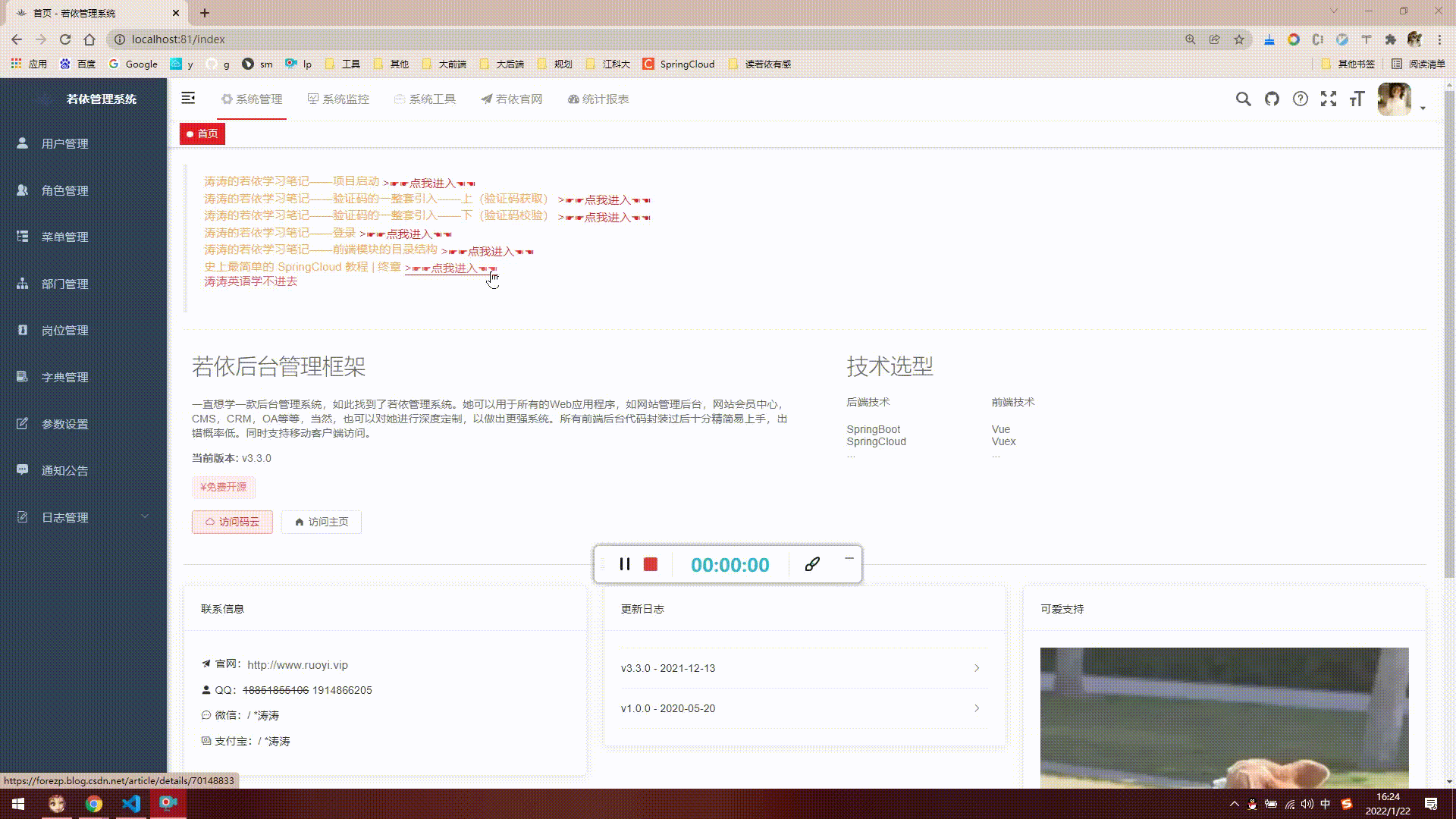Click the help question mark icon

coord(1301,99)
